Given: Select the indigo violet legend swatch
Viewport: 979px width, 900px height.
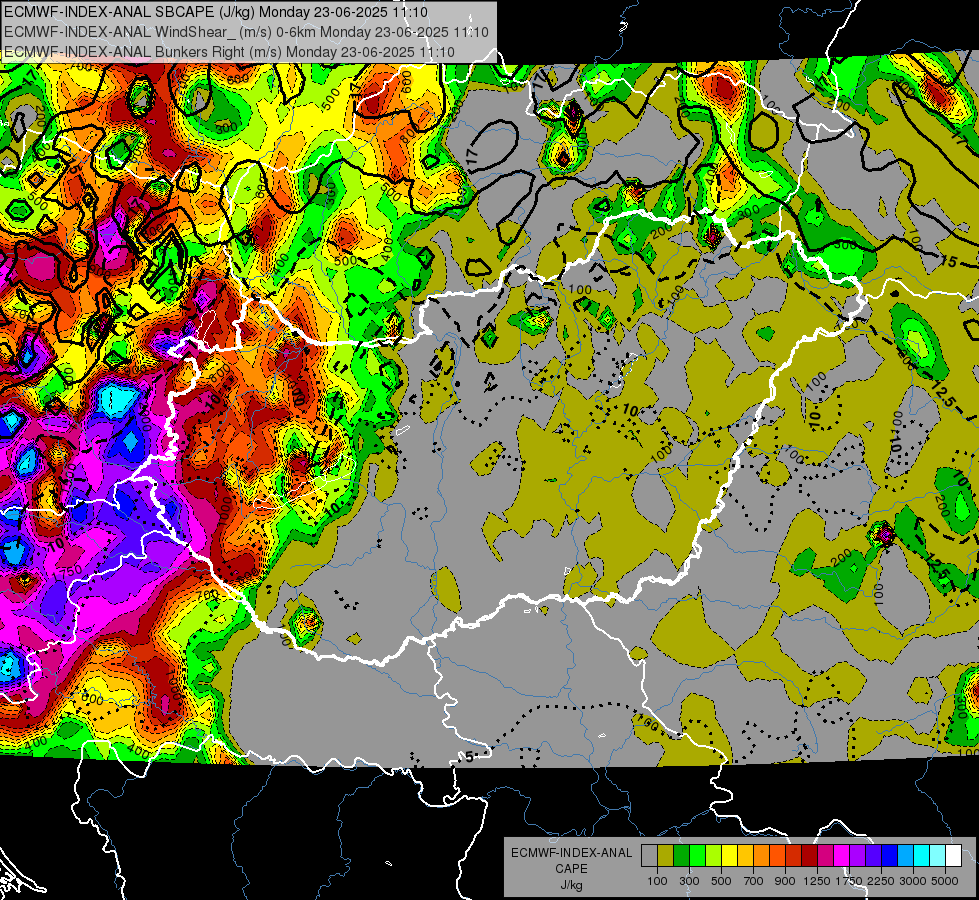Looking at the screenshot, I should click(x=873, y=856).
